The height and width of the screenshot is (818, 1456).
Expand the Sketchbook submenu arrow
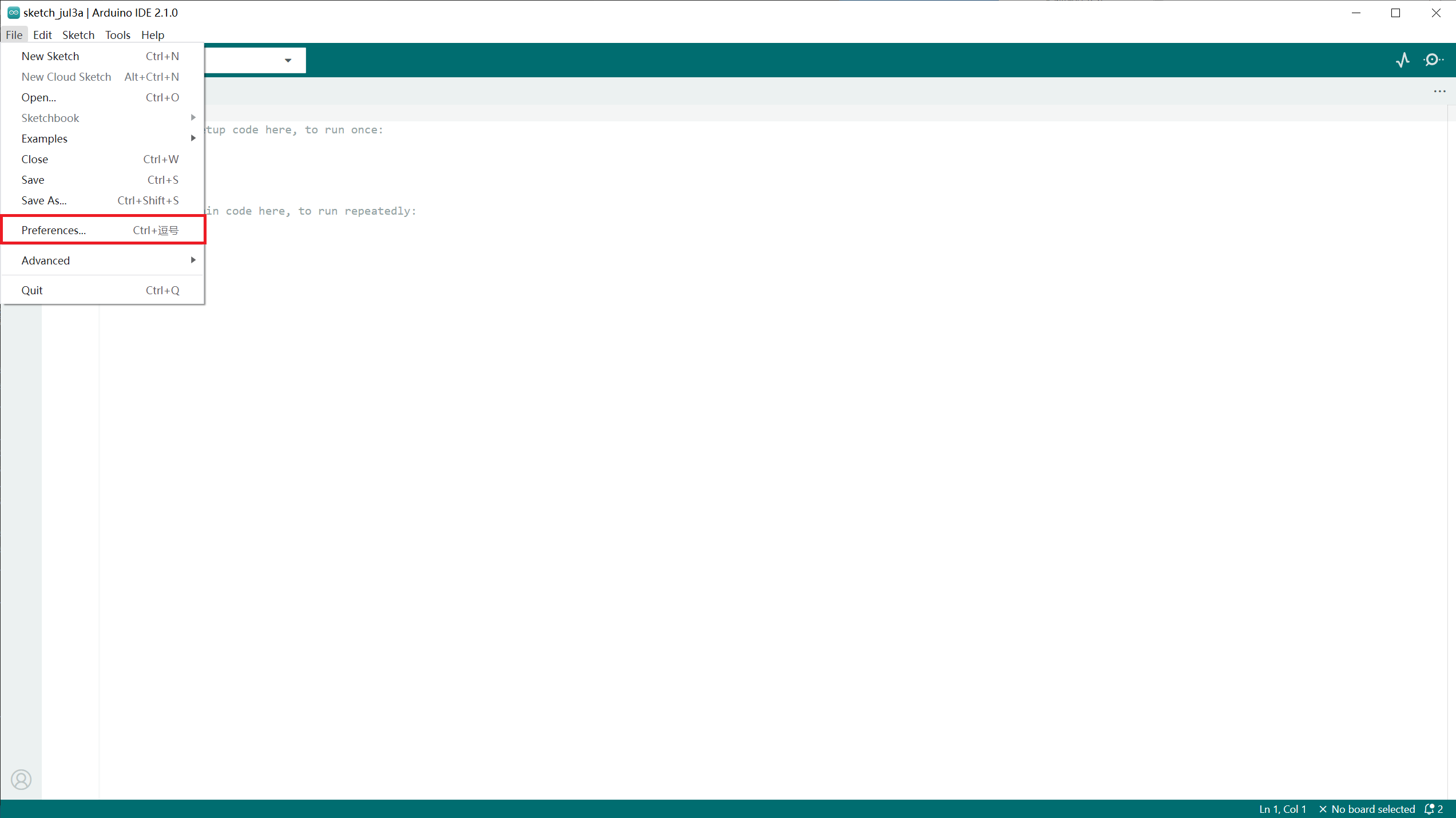click(x=193, y=118)
